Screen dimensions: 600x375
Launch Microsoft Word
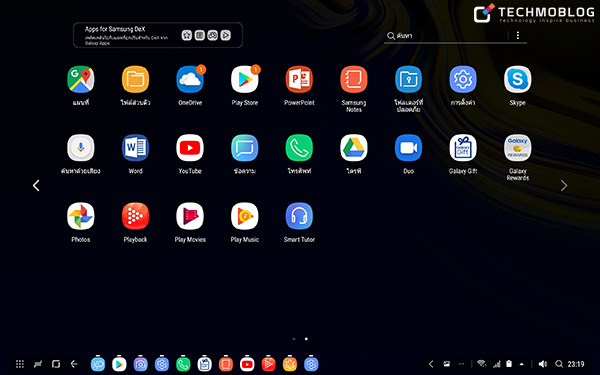pos(135,148)
